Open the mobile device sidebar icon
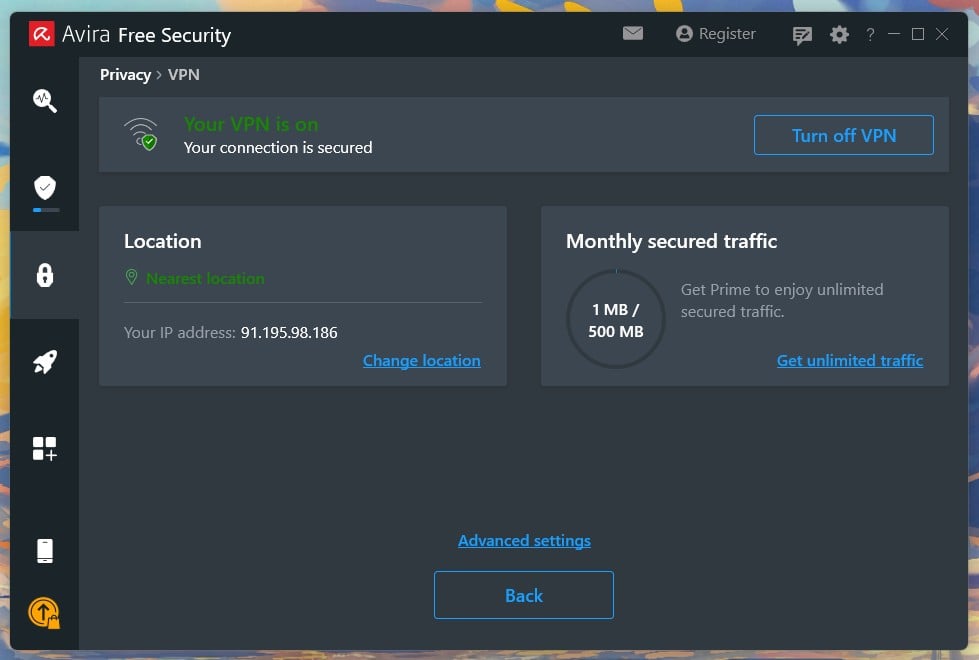979x660 pixels. point(44,551)
